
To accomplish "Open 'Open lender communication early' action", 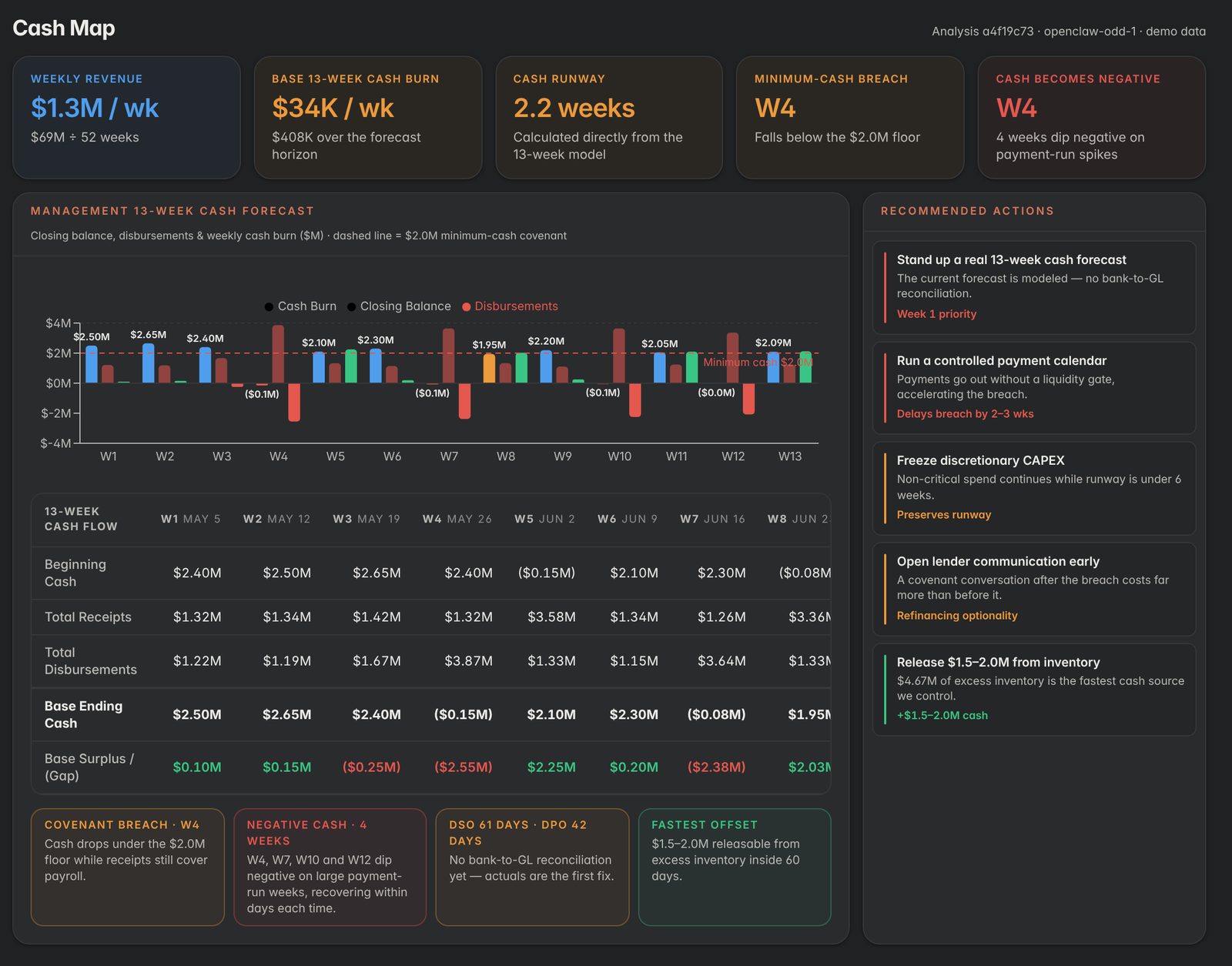I will click(1034, 589).
